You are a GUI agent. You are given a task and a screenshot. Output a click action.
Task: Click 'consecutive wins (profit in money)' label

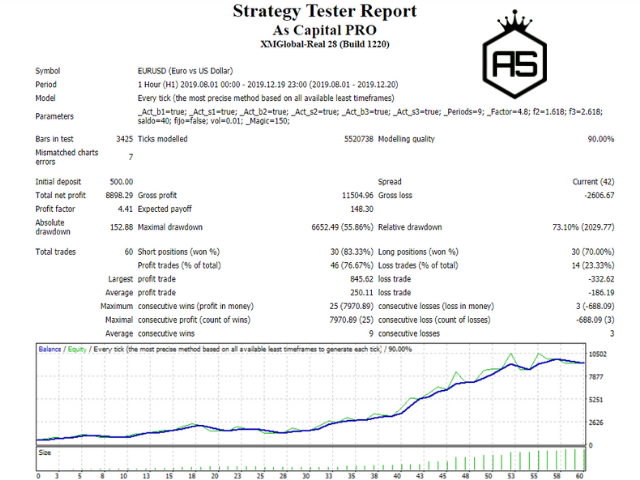click(x=196, y=306)
